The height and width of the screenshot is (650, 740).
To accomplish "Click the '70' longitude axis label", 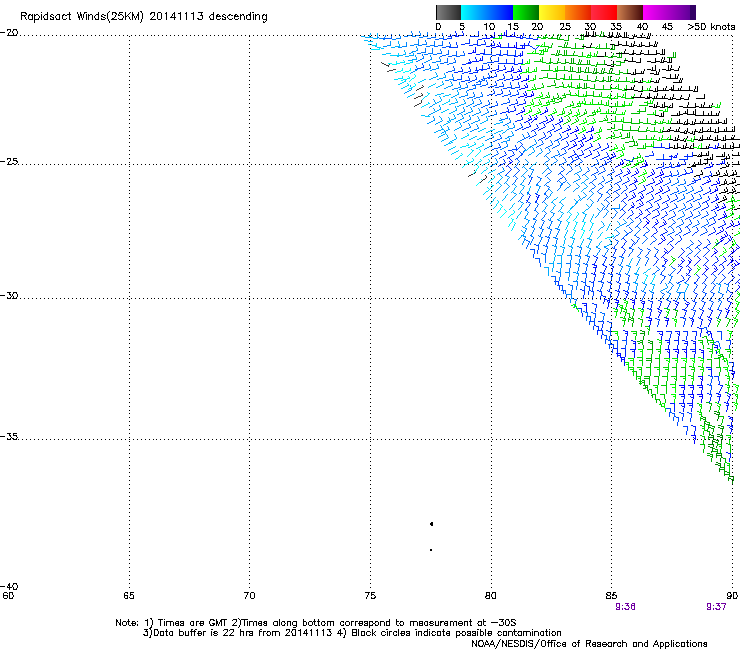I will (249, 596).
